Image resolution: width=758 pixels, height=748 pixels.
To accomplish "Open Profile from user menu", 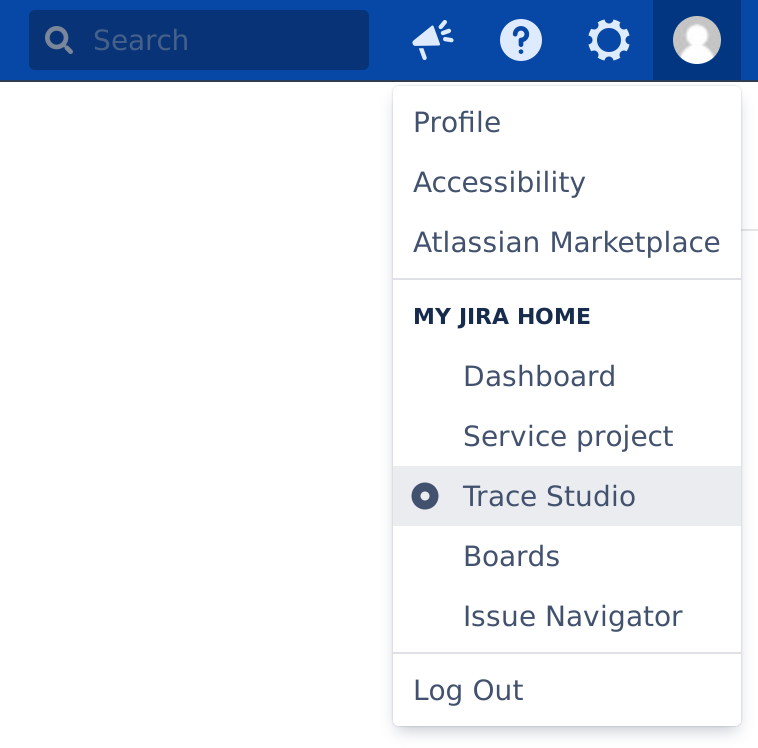I will click(x=567, y=122).
